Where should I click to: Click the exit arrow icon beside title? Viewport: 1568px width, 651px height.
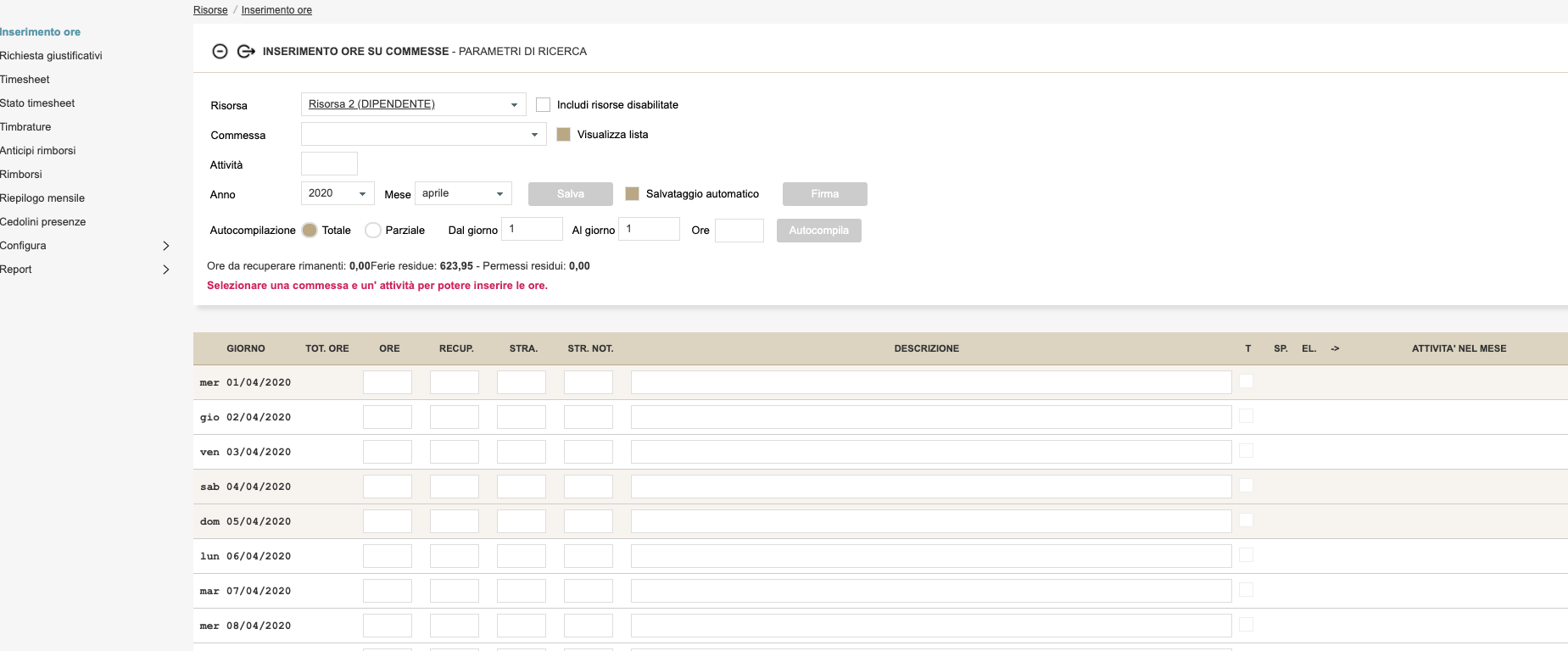246,52
